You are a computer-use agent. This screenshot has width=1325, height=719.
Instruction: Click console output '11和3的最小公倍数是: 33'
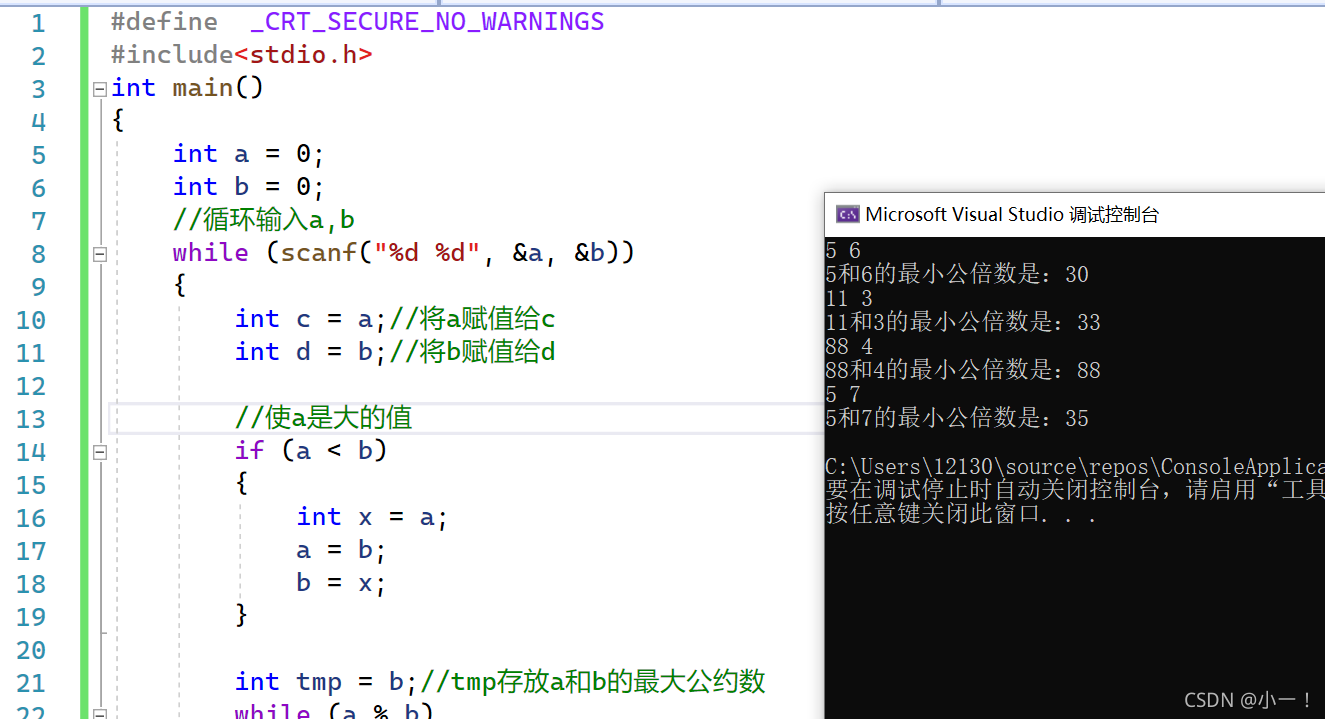(964, 322)
